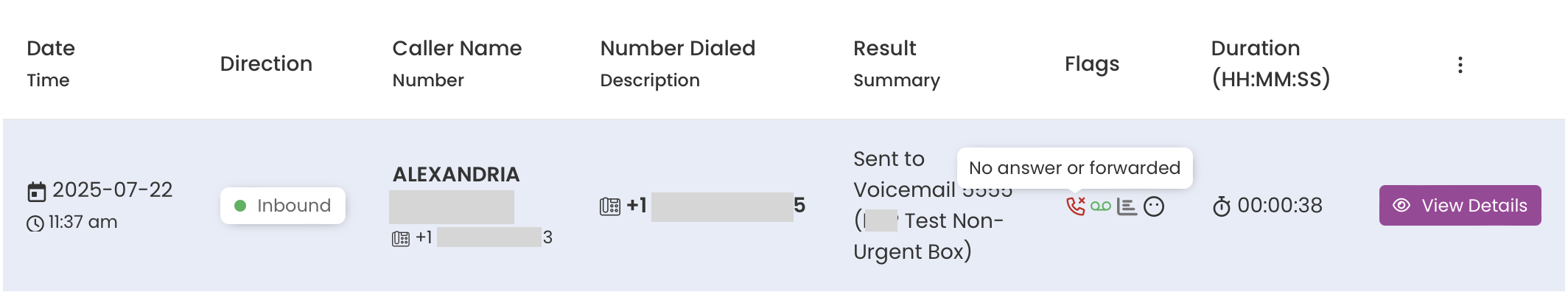This screenshot has height=292, width=1568.
Task: Click the Result column header
Action: 884,48
